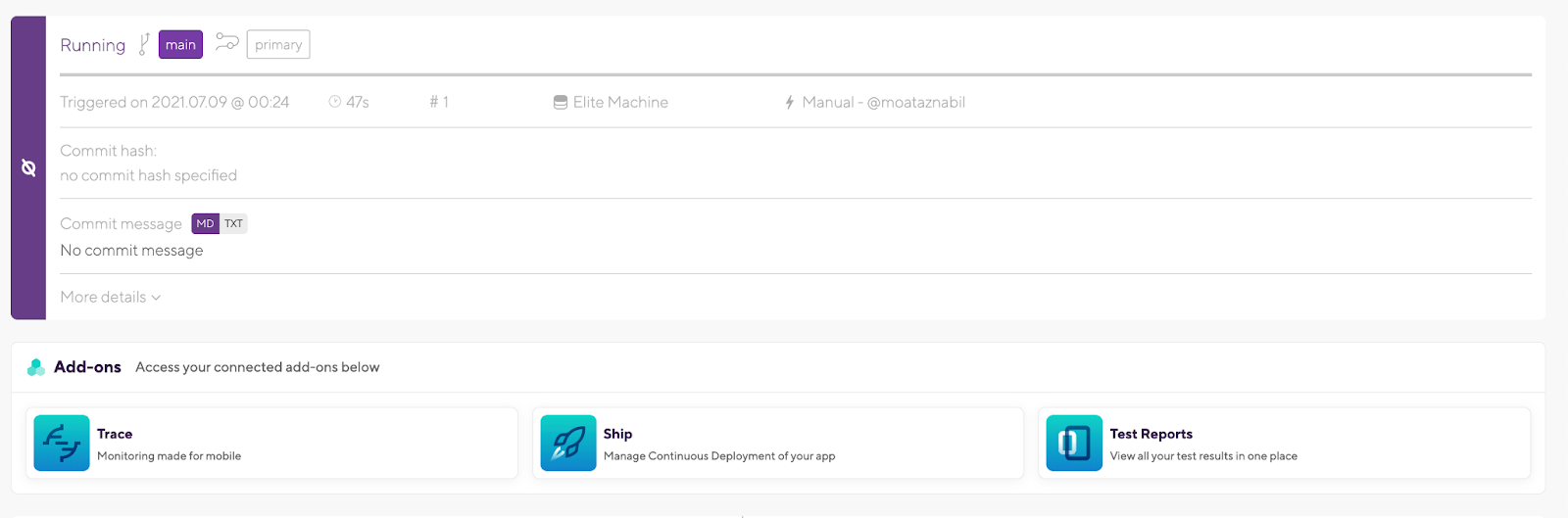Click the main branch tag
The image size is (1568, 518).
pyautogui.click(x=180, y=45)
